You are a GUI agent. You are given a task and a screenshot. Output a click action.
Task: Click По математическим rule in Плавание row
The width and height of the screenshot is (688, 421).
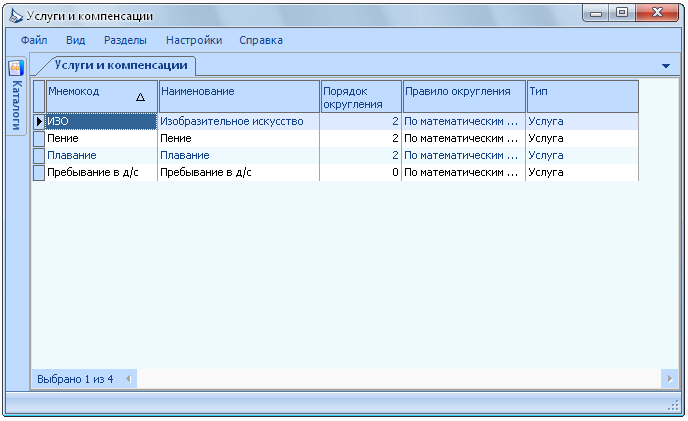coord(464,155)
